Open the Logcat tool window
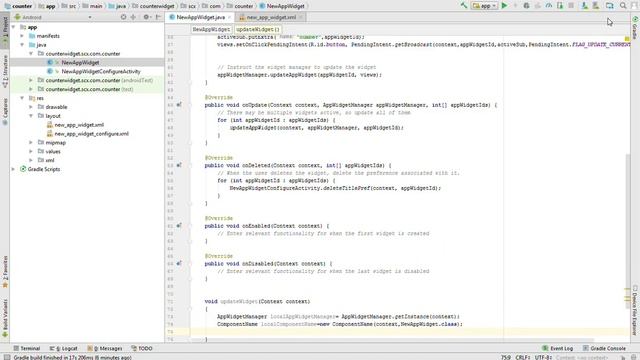 (x=64, y=349)
